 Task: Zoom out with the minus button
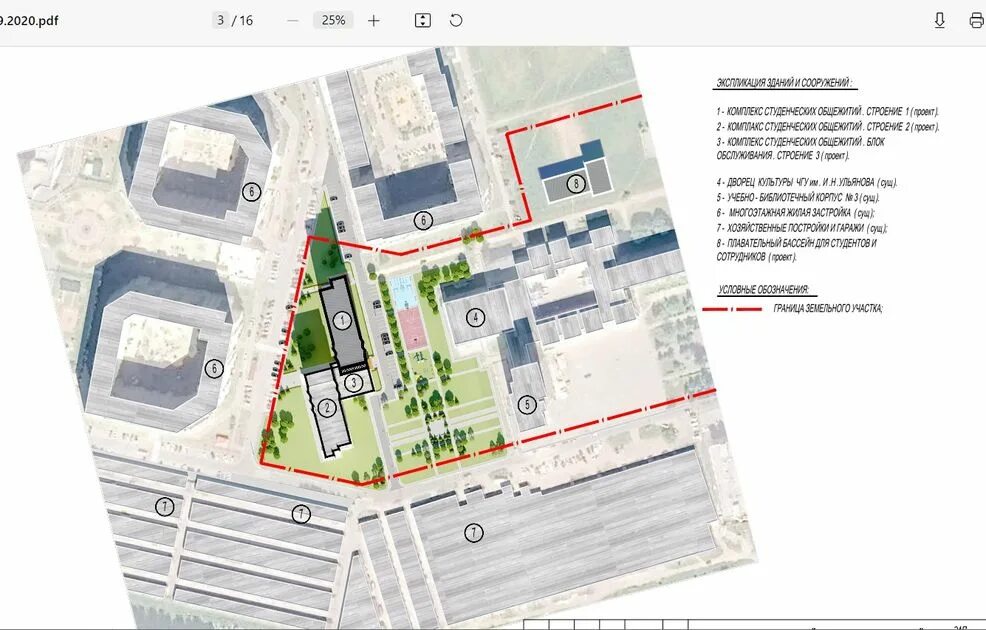point(292,21)
